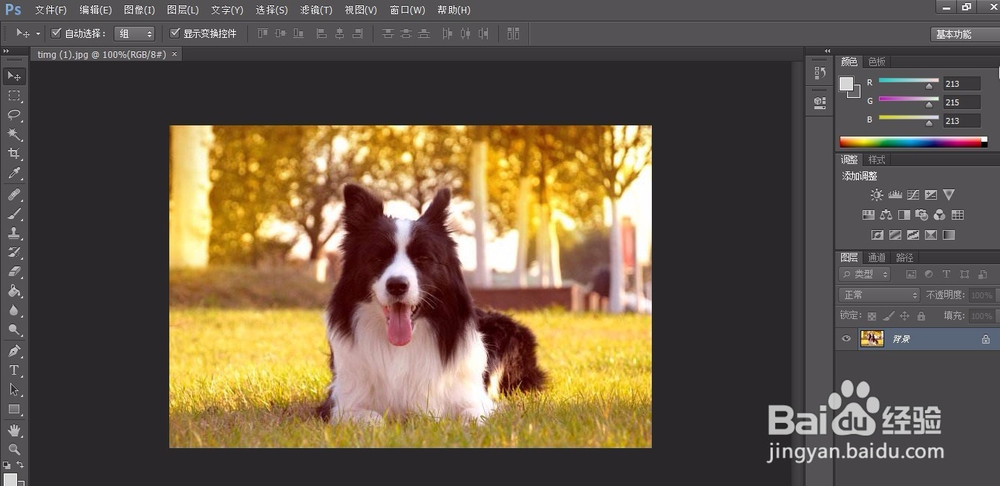Switch to the 色板 tab
Screen dimensions: 1000x486
coord(877,62)
